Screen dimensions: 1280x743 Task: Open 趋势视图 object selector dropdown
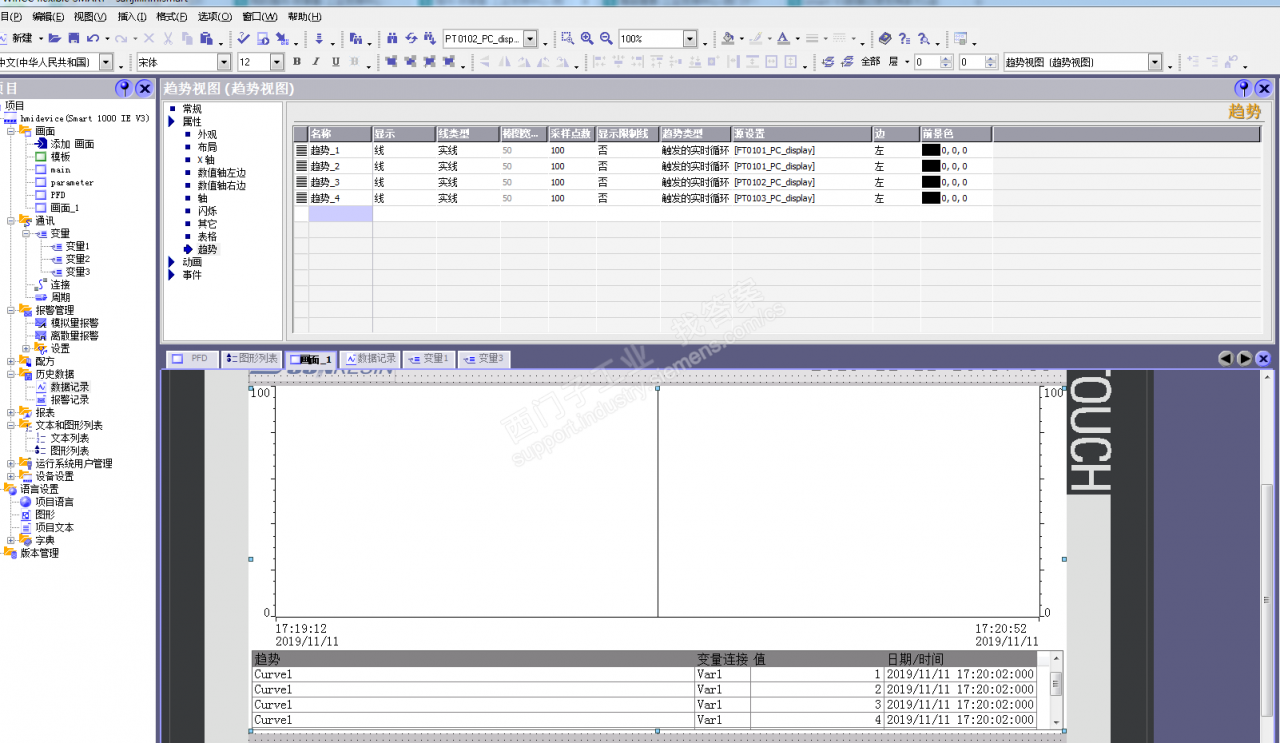click(x=1155, y=62)
